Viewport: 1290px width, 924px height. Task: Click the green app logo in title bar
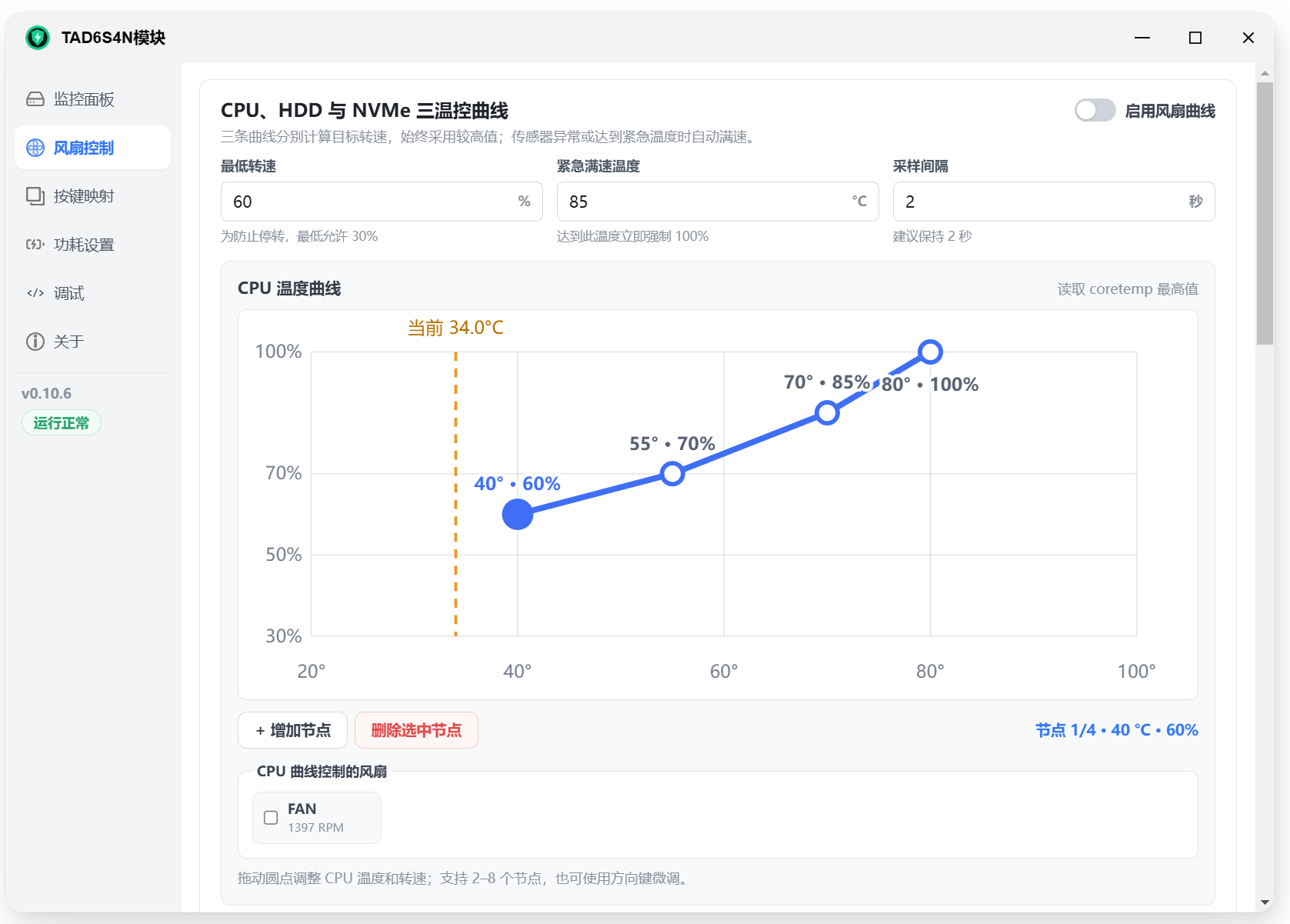[38, 37]
